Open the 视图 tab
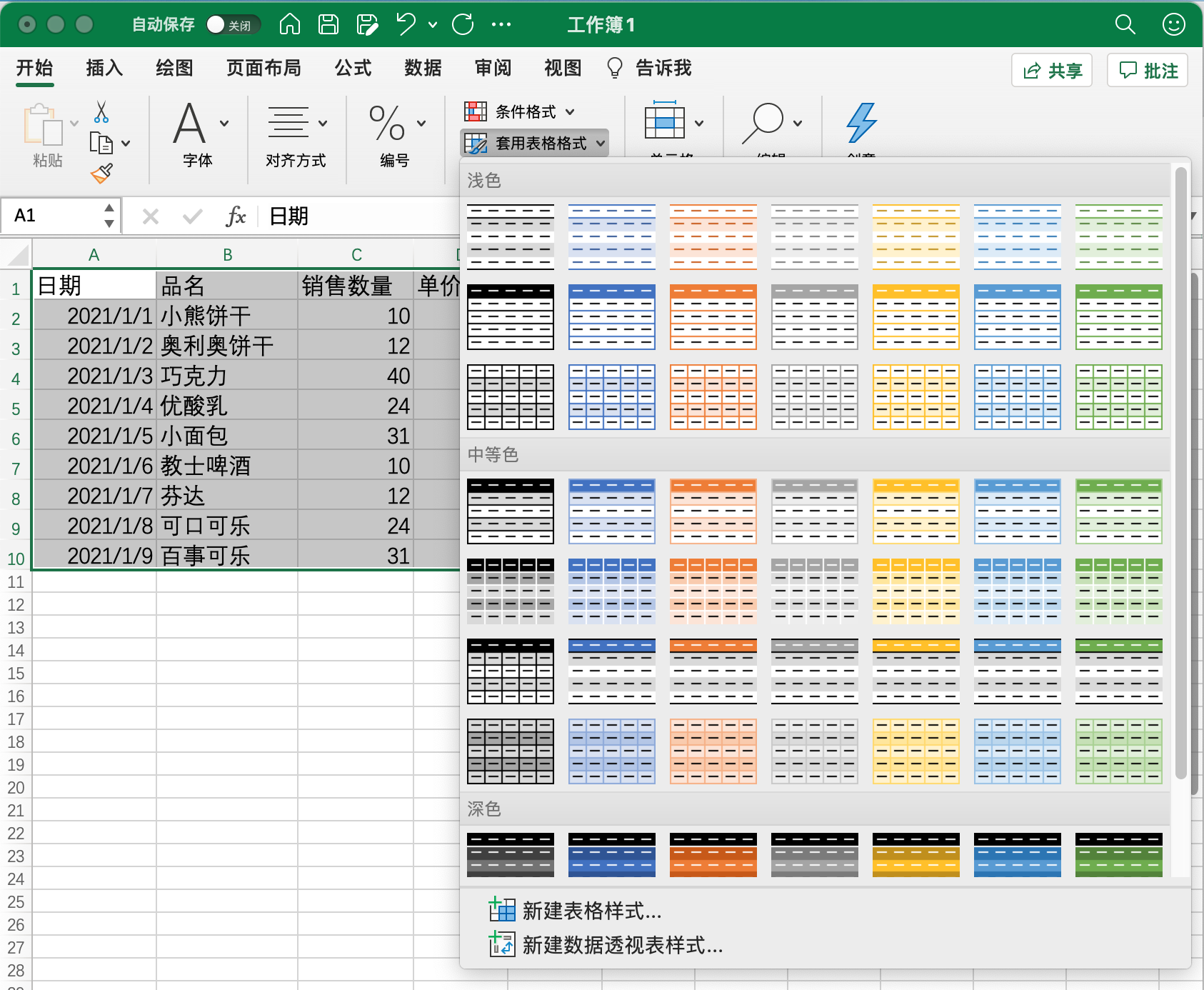The image size is (1204, 990). pos(563,69)
